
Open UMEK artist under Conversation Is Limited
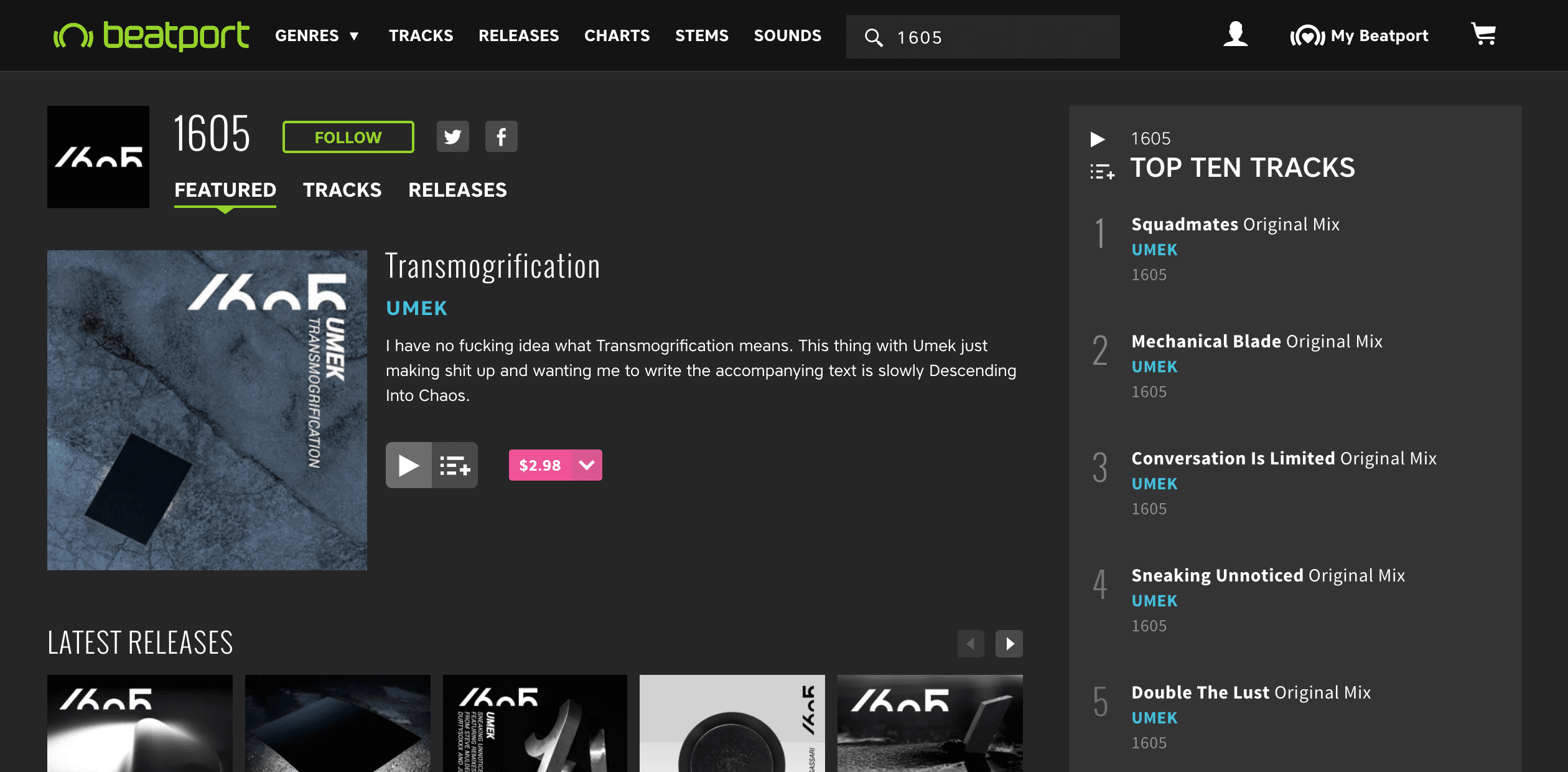[1154, 484]
